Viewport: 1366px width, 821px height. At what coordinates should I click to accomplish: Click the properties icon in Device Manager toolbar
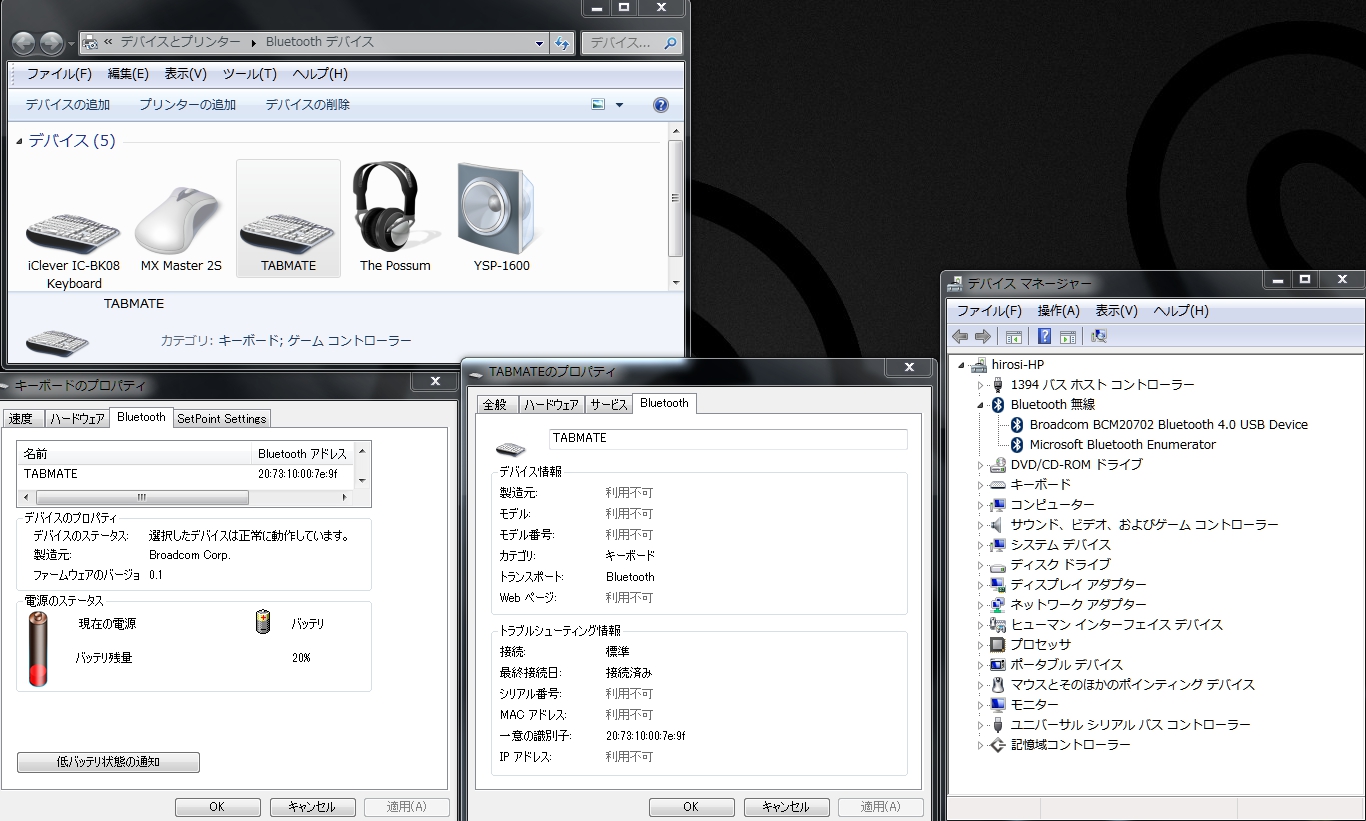[x=1014, y=337]
